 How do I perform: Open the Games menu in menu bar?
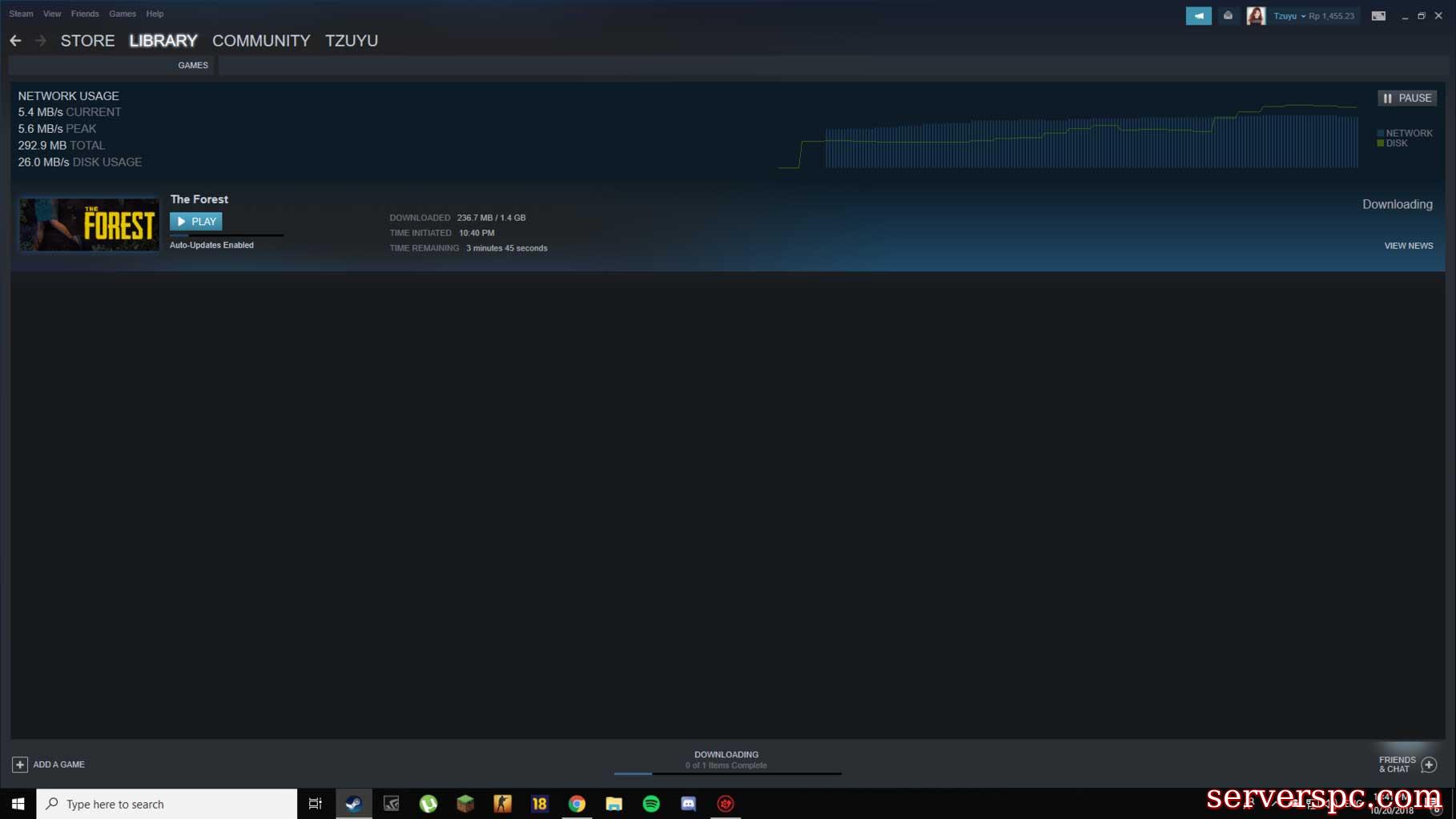(123, 14)
